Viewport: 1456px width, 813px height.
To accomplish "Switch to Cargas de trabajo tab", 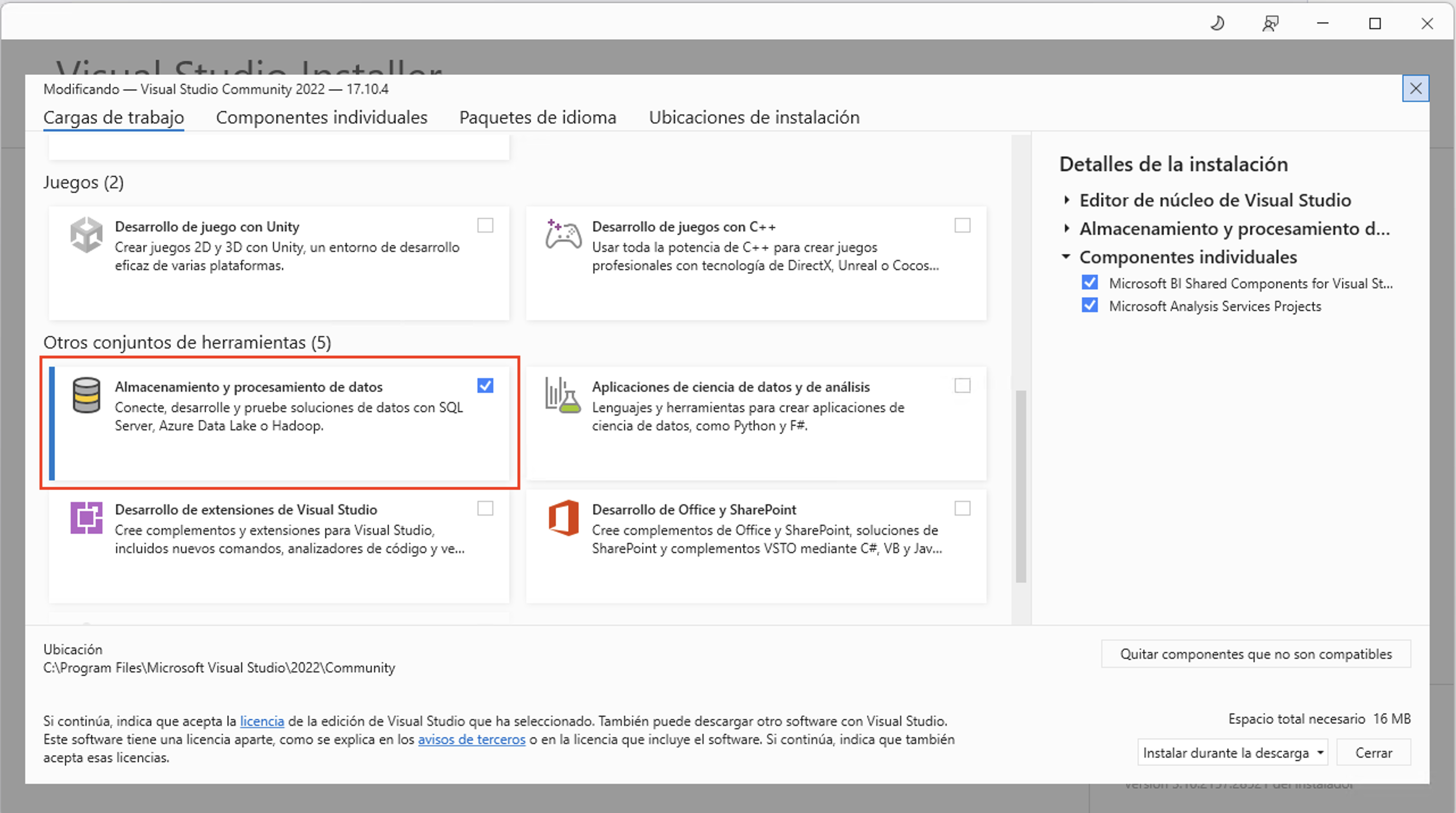I will coord(114,117).
